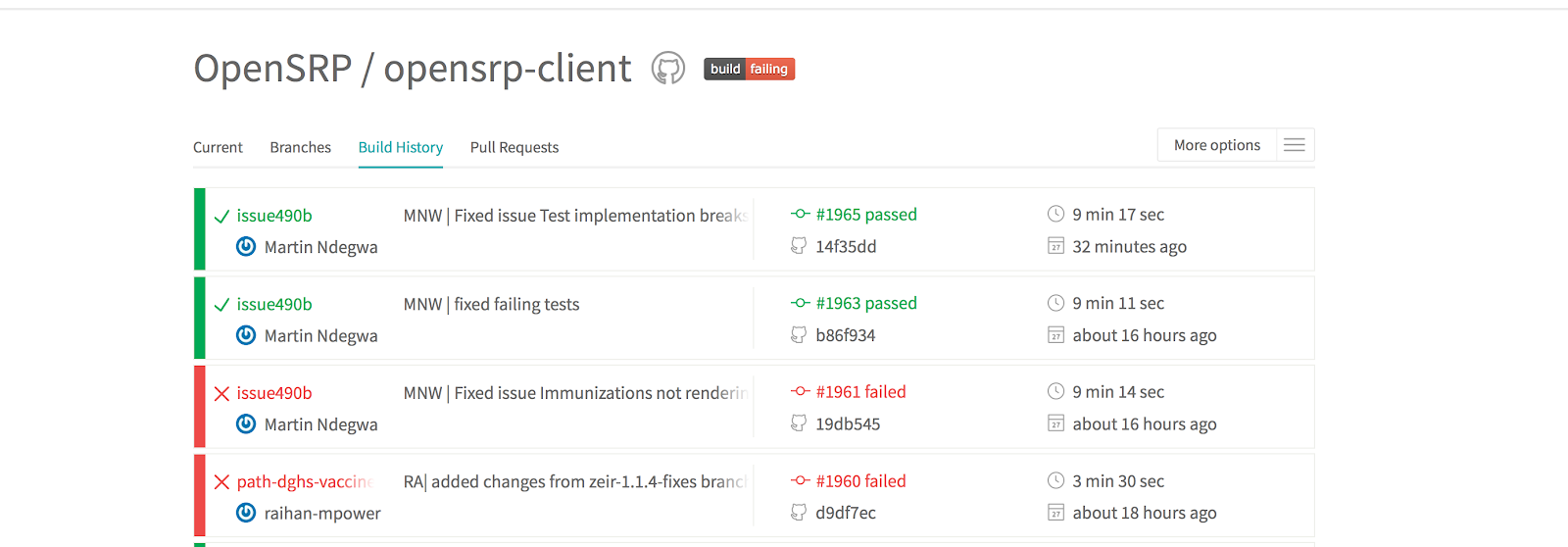
Task: Click Martin Ndegwa name in build #1965 row
Action: point(320,247)
